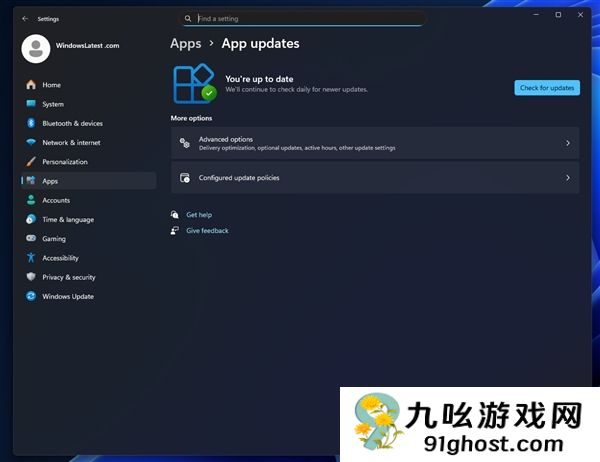Image resolution: width=600 pixels, height=462 pixels.
Task: Click the Personalization brush icon
Action: (31, 162)
